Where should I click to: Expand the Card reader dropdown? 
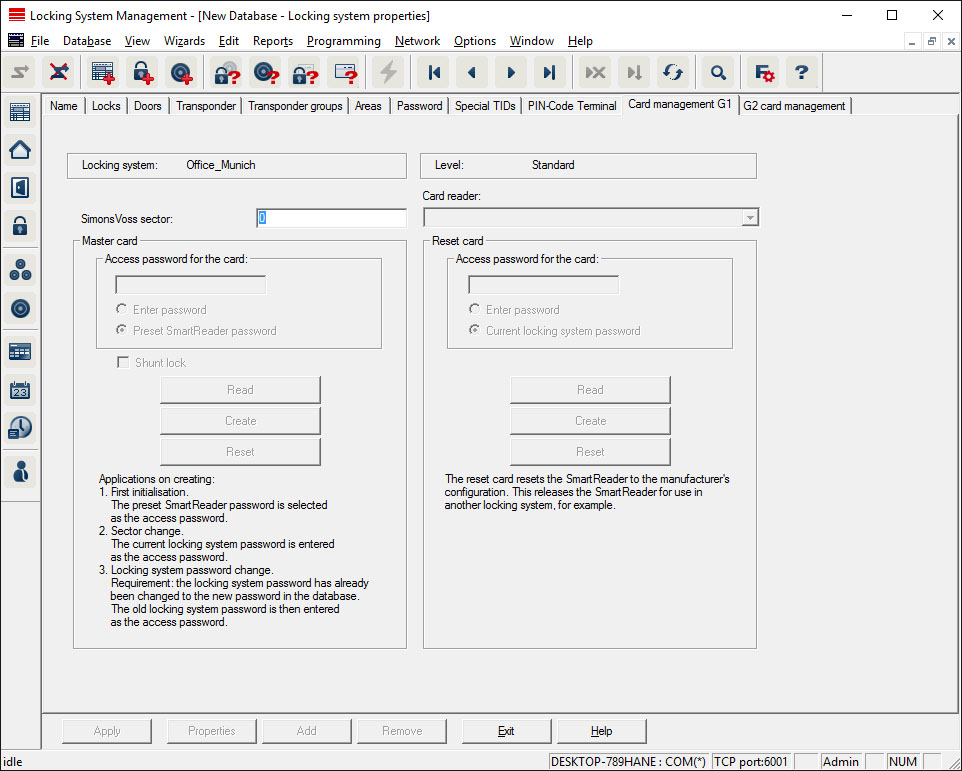tap(749, 218)
